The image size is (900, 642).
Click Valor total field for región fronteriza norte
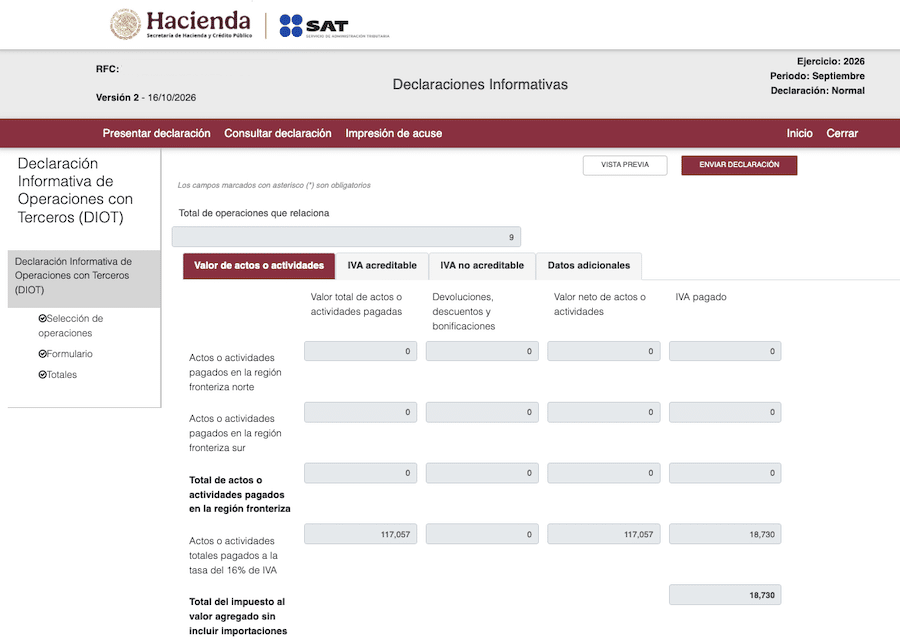pyautogui.click(x=360, y=351)
